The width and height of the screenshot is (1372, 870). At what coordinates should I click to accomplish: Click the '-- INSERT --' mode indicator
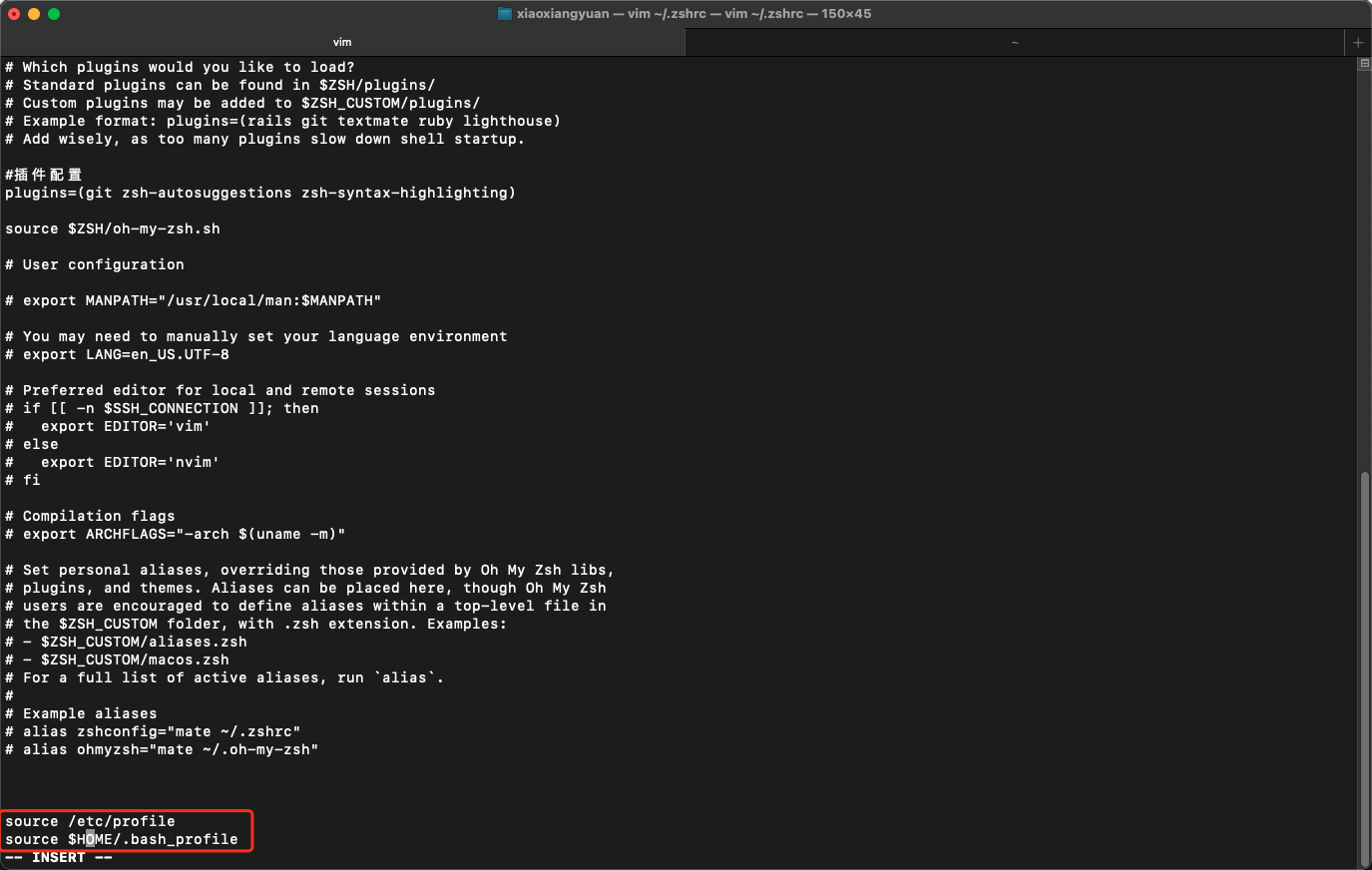(59, 857)
